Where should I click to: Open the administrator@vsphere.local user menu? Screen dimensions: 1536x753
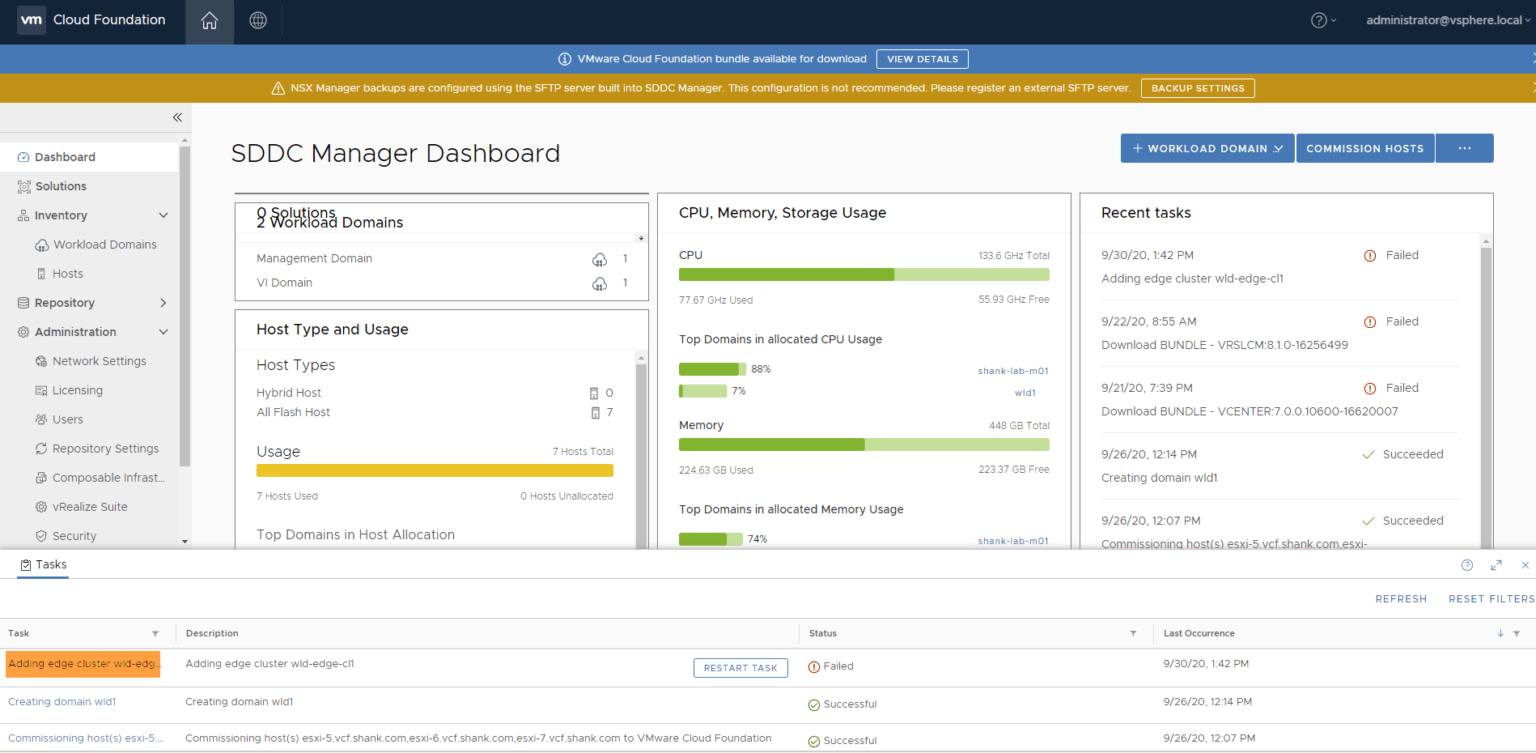point(1450,21)
